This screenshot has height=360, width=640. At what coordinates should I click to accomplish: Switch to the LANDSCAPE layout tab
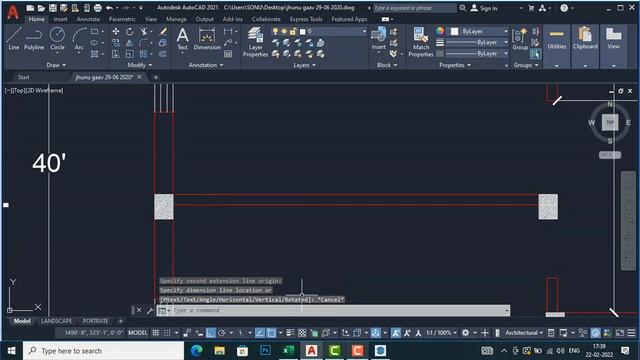(x=56, y=321)
